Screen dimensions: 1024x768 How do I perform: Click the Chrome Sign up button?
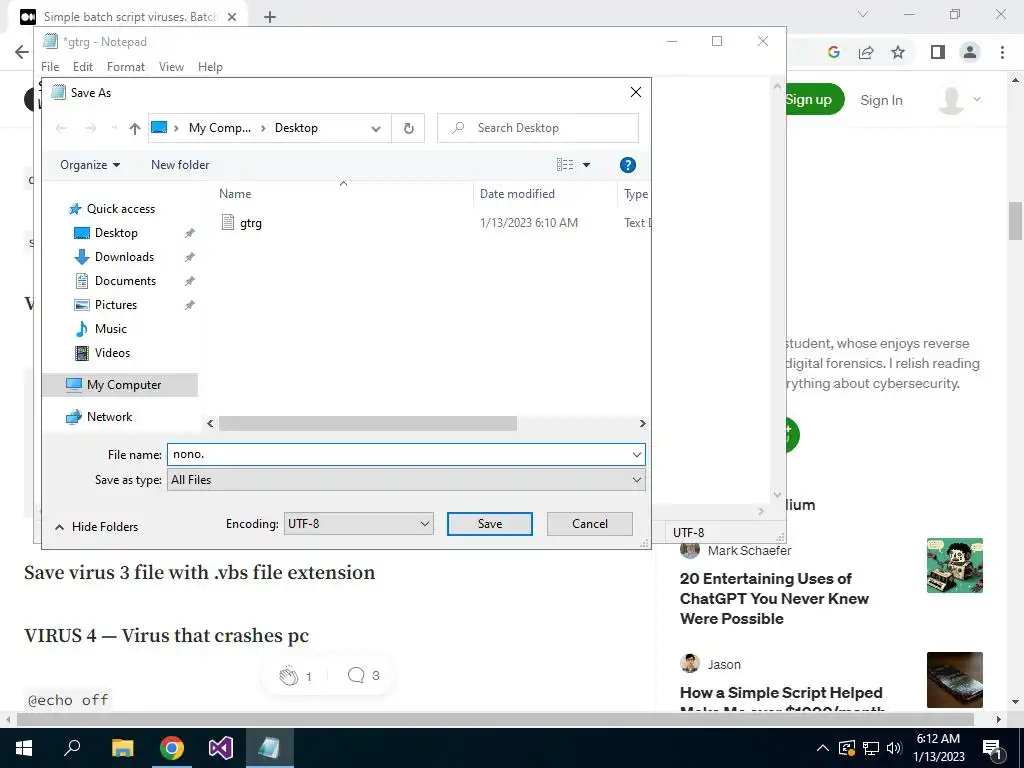815,99
